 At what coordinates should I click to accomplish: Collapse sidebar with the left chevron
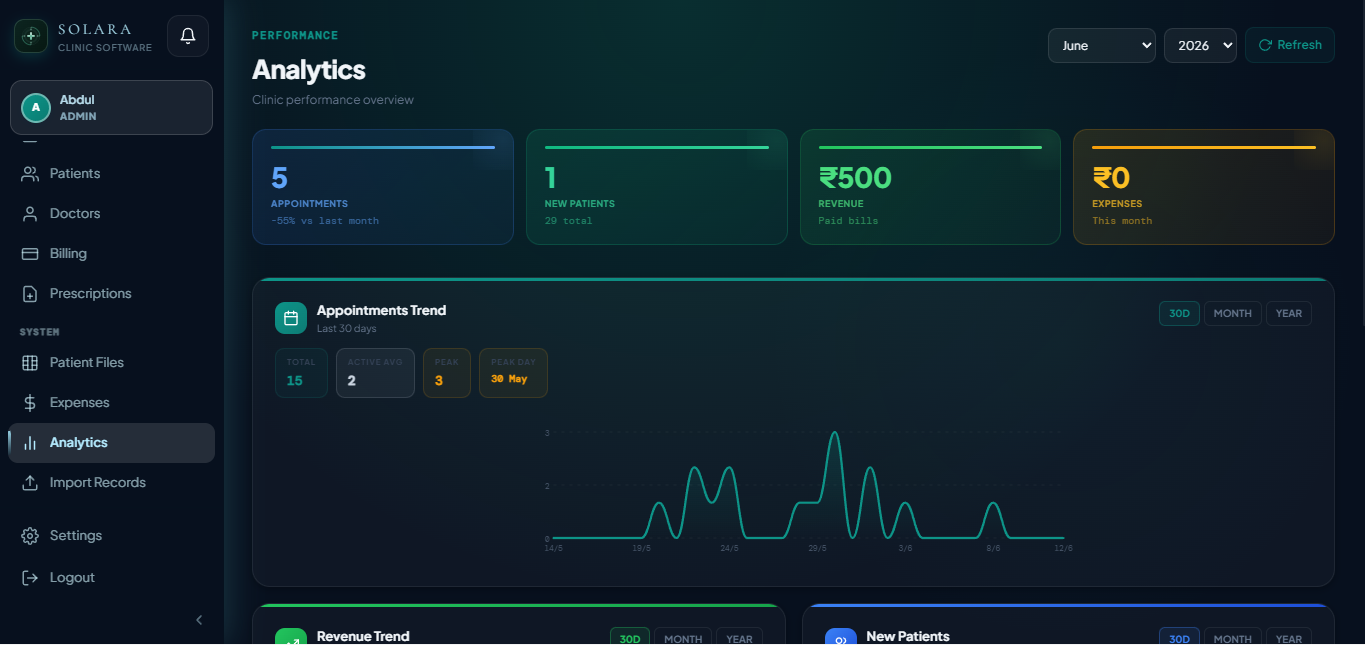click(x=199, y=620)
